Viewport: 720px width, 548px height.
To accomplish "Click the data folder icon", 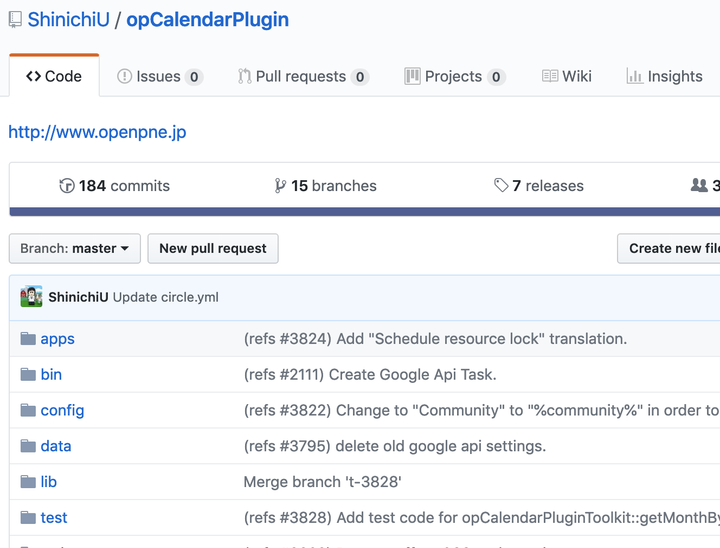I will [28, 446].
